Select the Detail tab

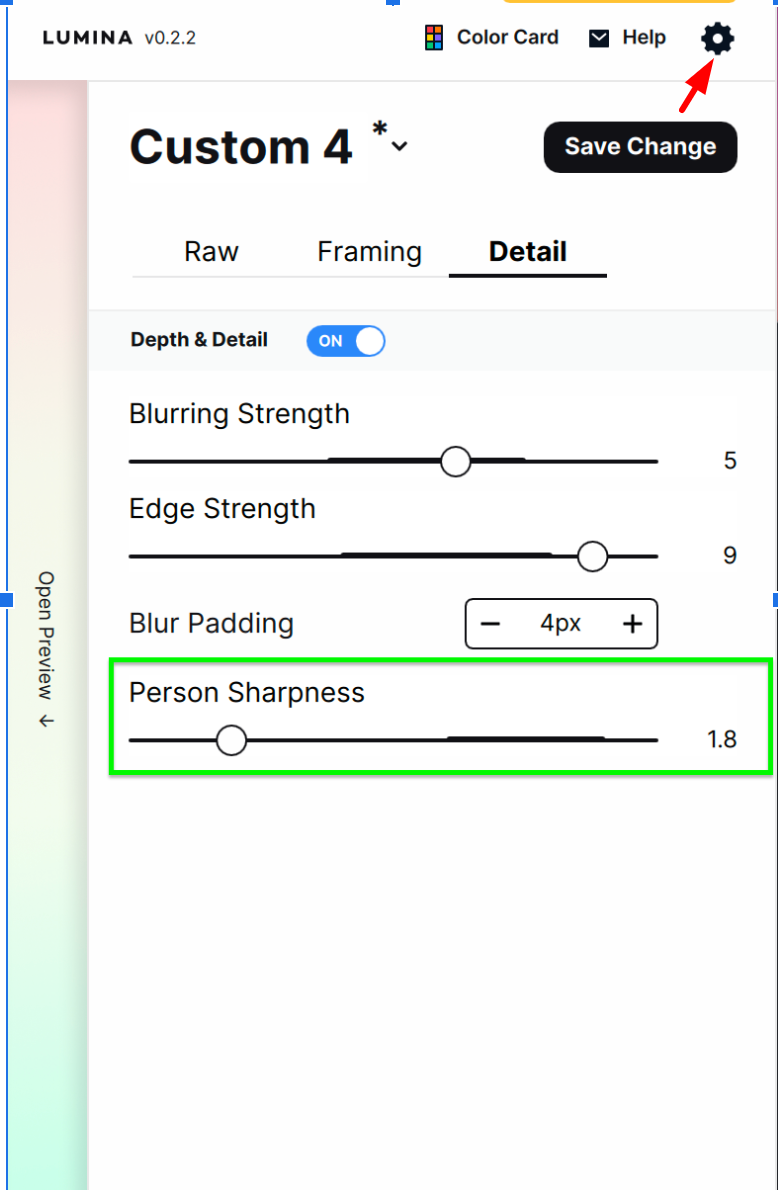pyautogui.click(x=527, y=252)
